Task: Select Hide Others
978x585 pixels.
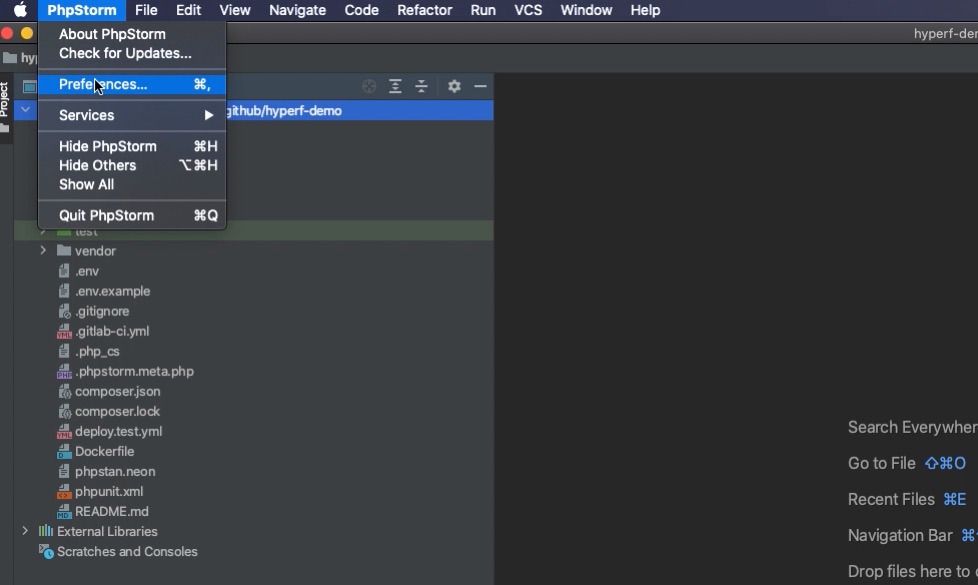Action: click(132, 165)
